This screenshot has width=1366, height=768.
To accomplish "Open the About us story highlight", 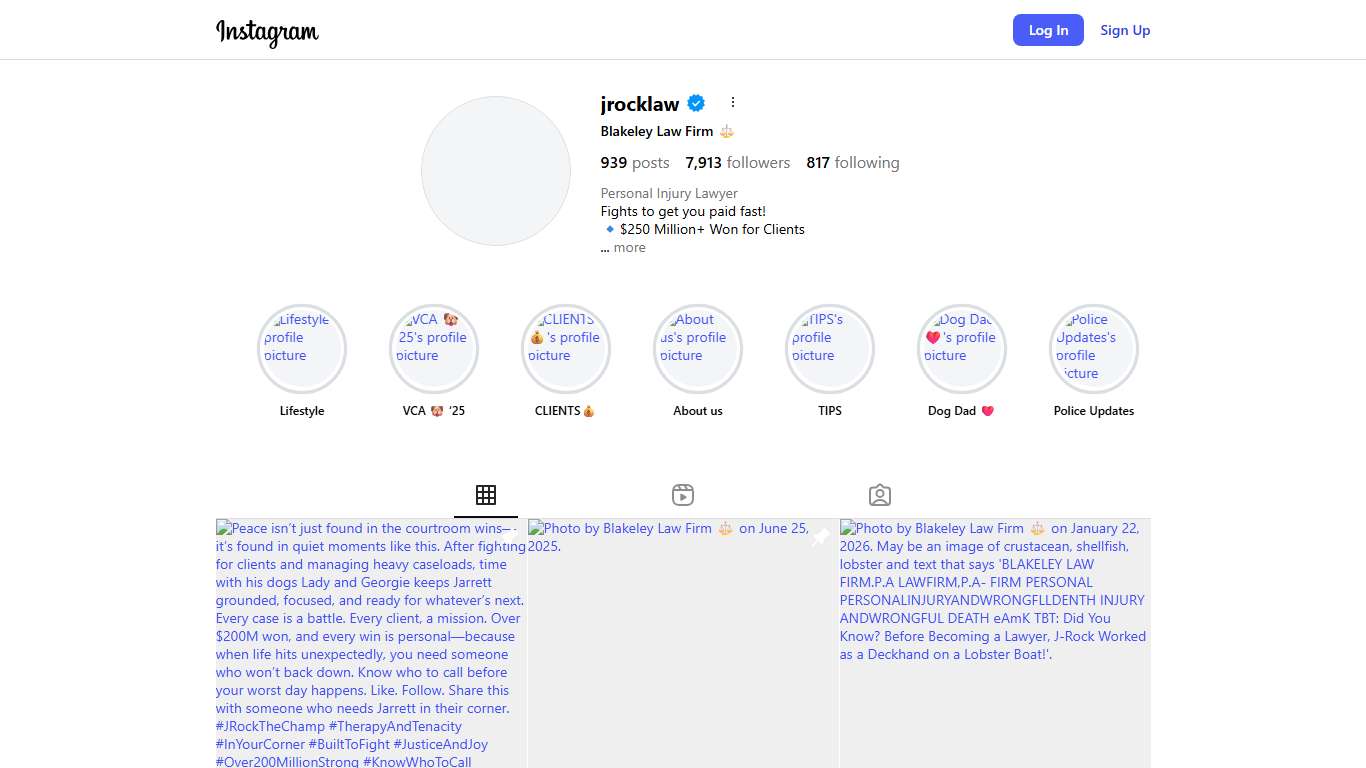I will pyautogui.click(x=698, y=349).
